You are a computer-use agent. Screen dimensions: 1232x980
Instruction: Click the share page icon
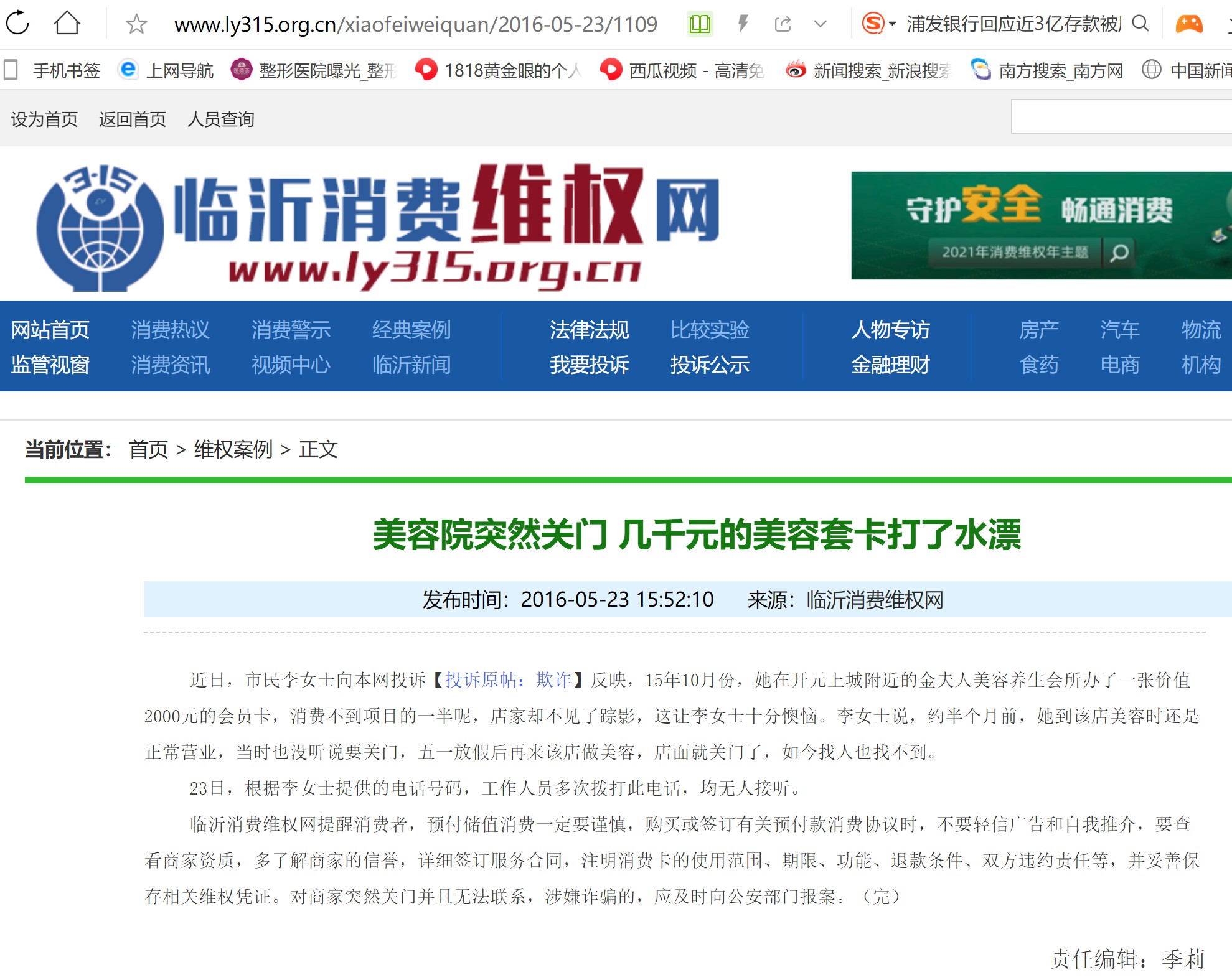click(x=783, y=24)
